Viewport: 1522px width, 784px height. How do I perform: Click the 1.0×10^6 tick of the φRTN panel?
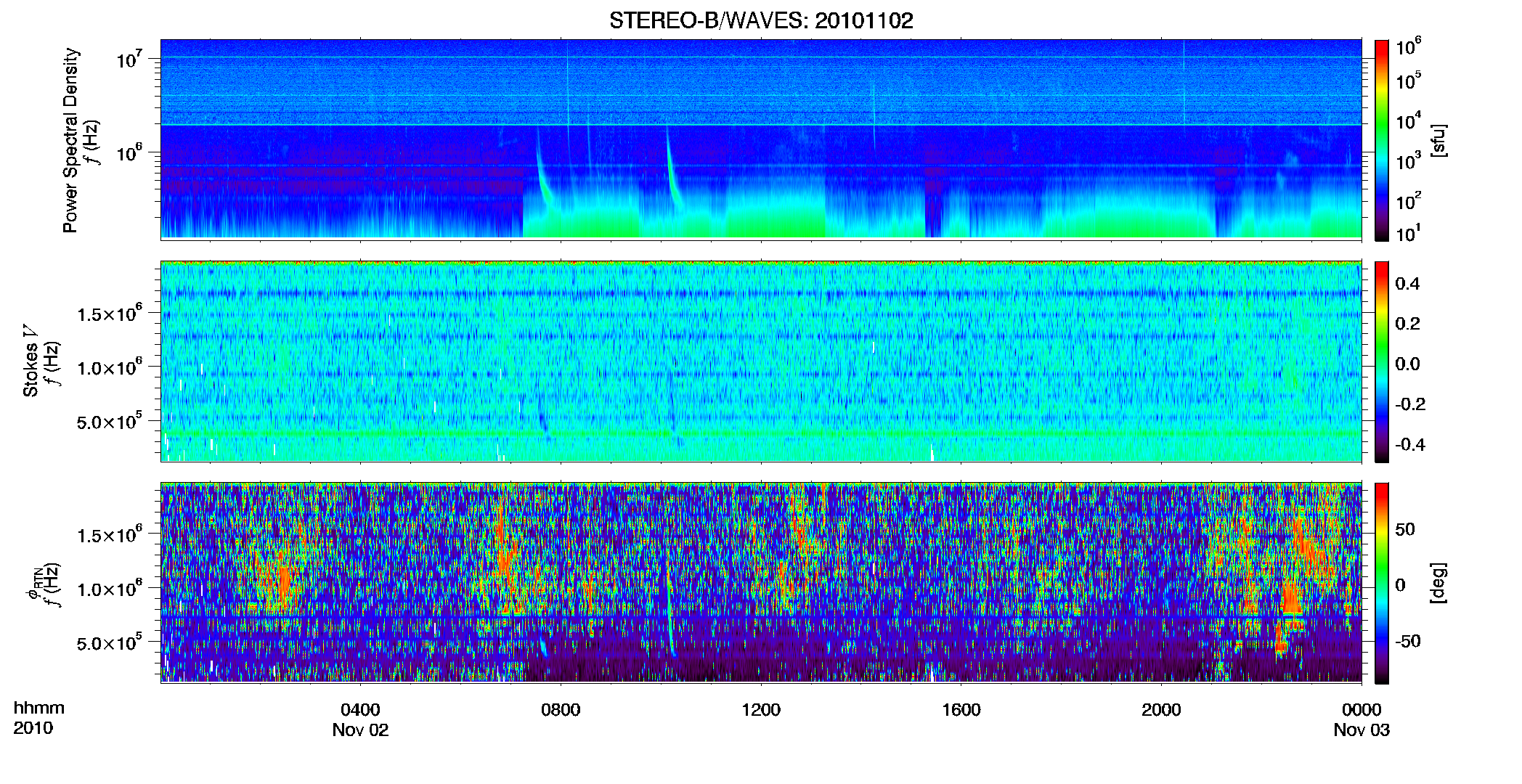click(110, 588)
